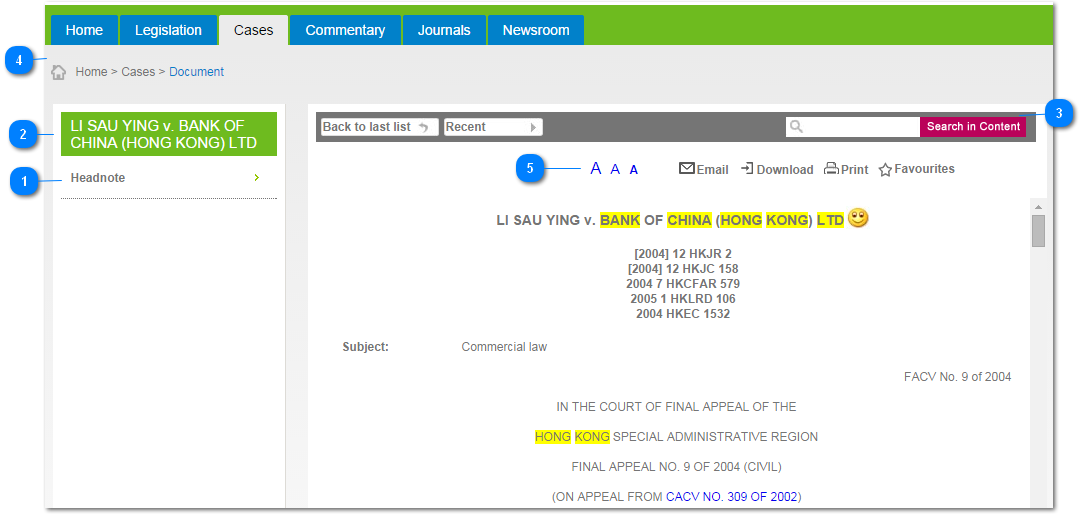The image size is (1081, 521).
Task: Email this case document
Action: pos(704,169)
